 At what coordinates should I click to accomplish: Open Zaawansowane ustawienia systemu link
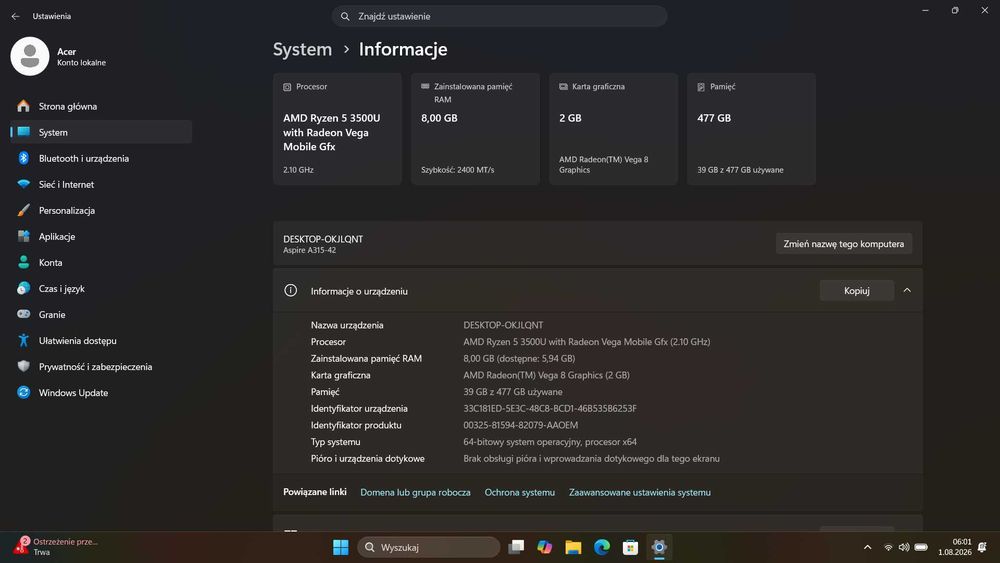(x=640, y=492)
